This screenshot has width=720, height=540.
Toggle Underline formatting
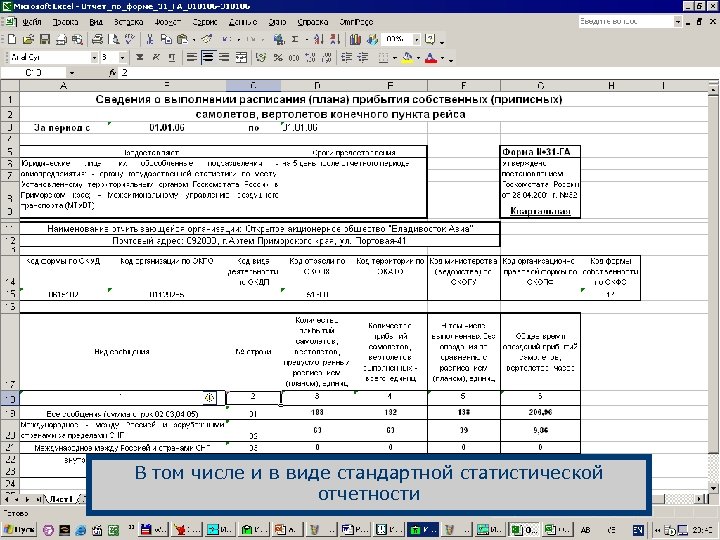click(x=172, y=57)
